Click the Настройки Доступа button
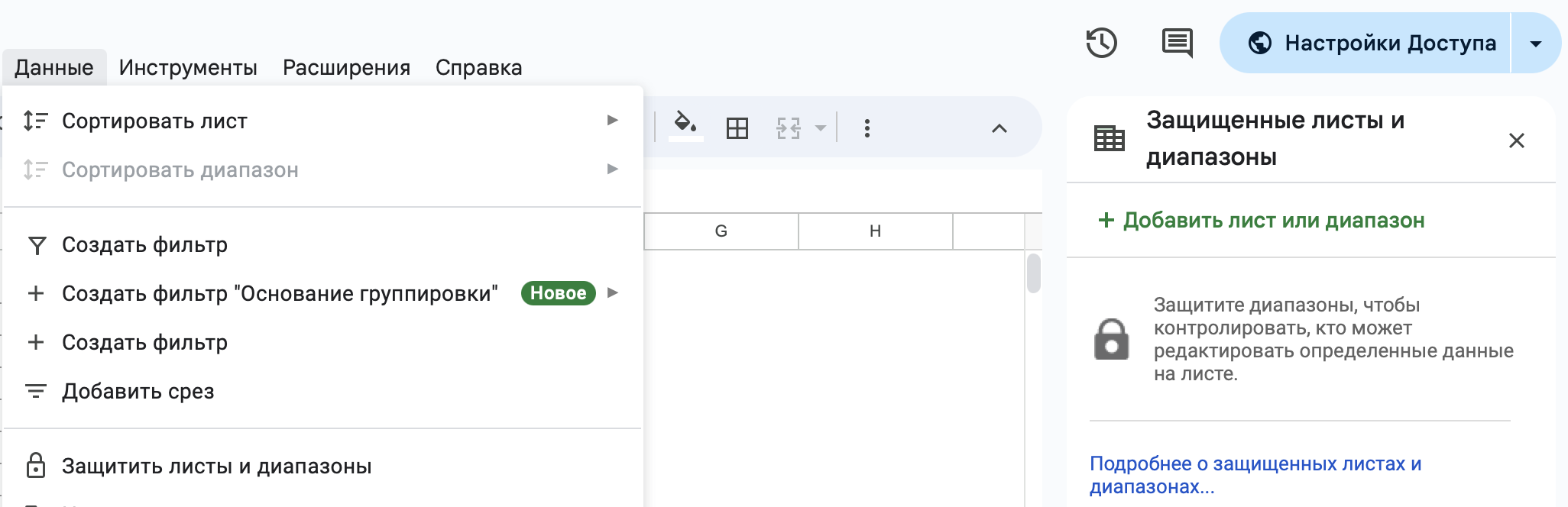Screen dimensions: 1568x507 click(1372, 44)
